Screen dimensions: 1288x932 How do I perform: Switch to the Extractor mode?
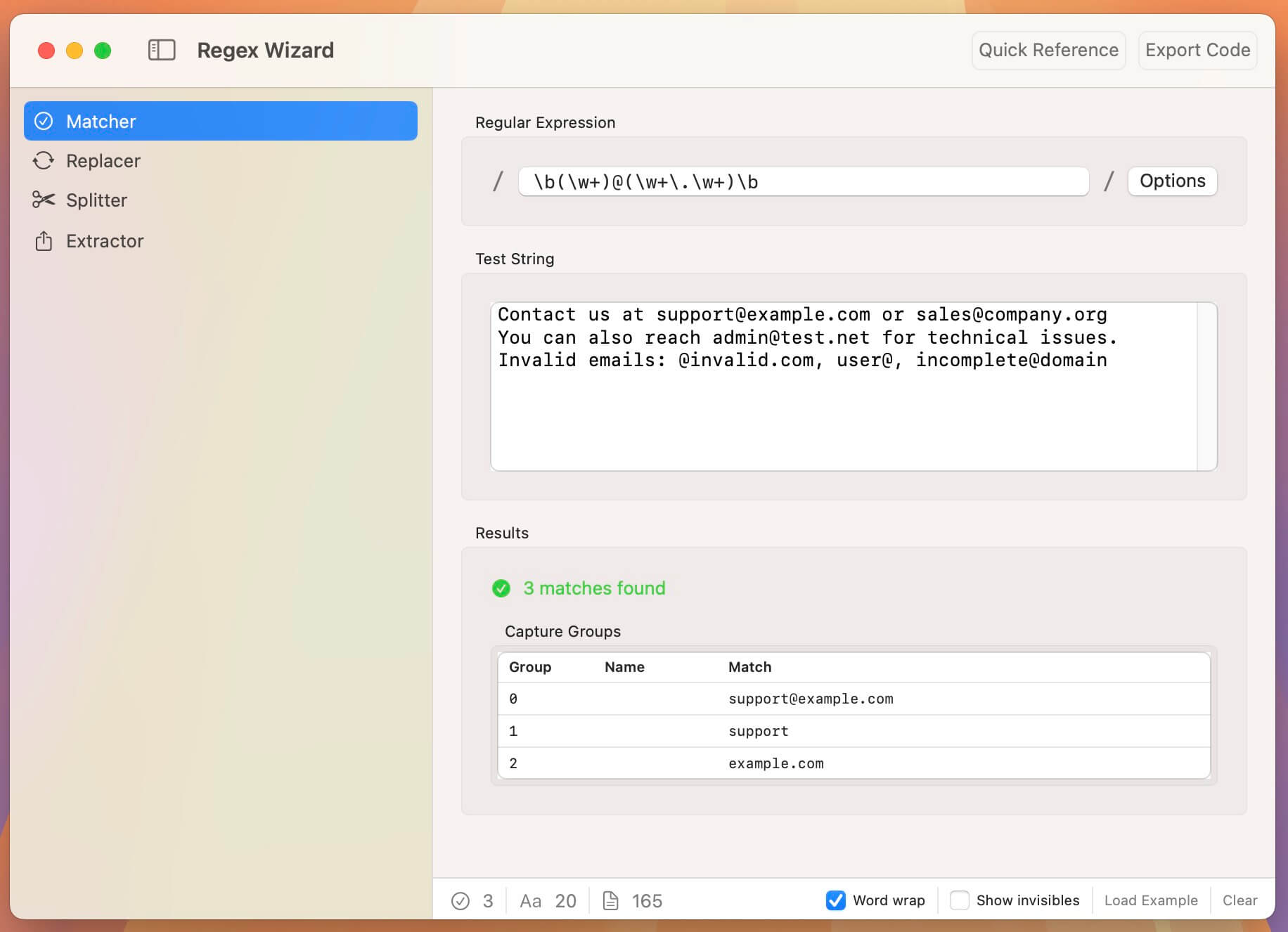(x=104, y=240)
